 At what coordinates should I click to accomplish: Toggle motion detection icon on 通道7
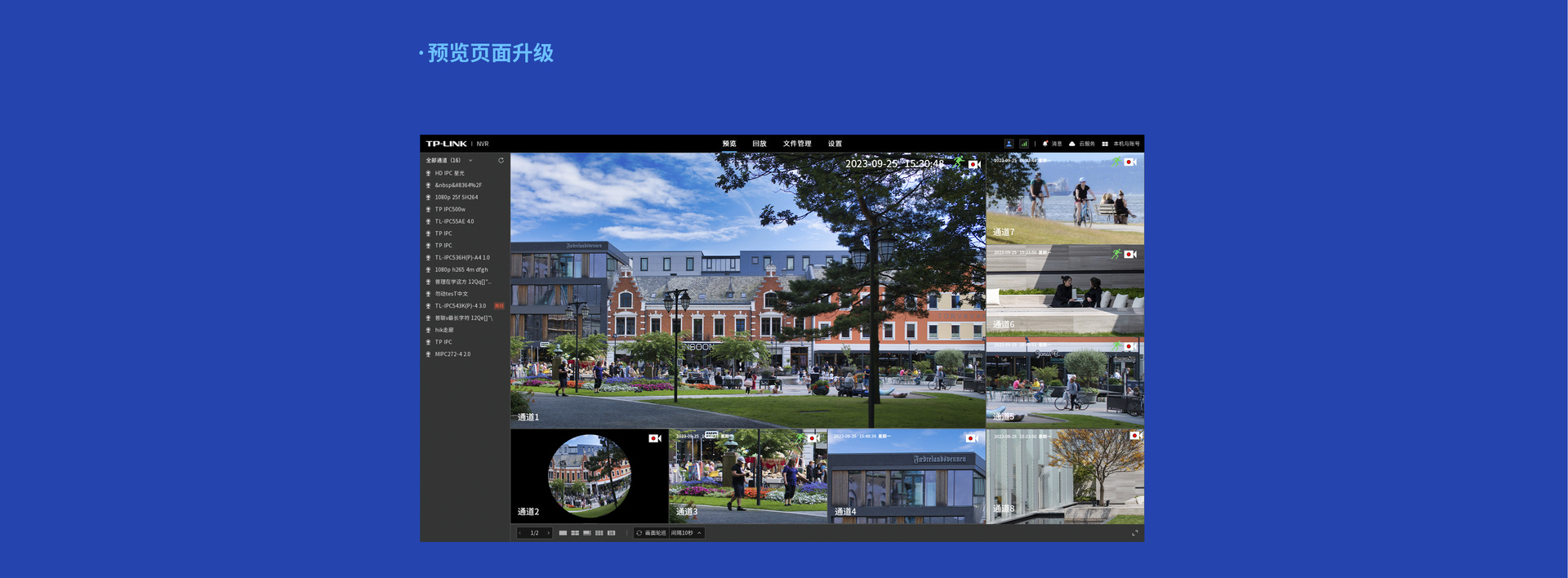click(x=1116, y=162)
